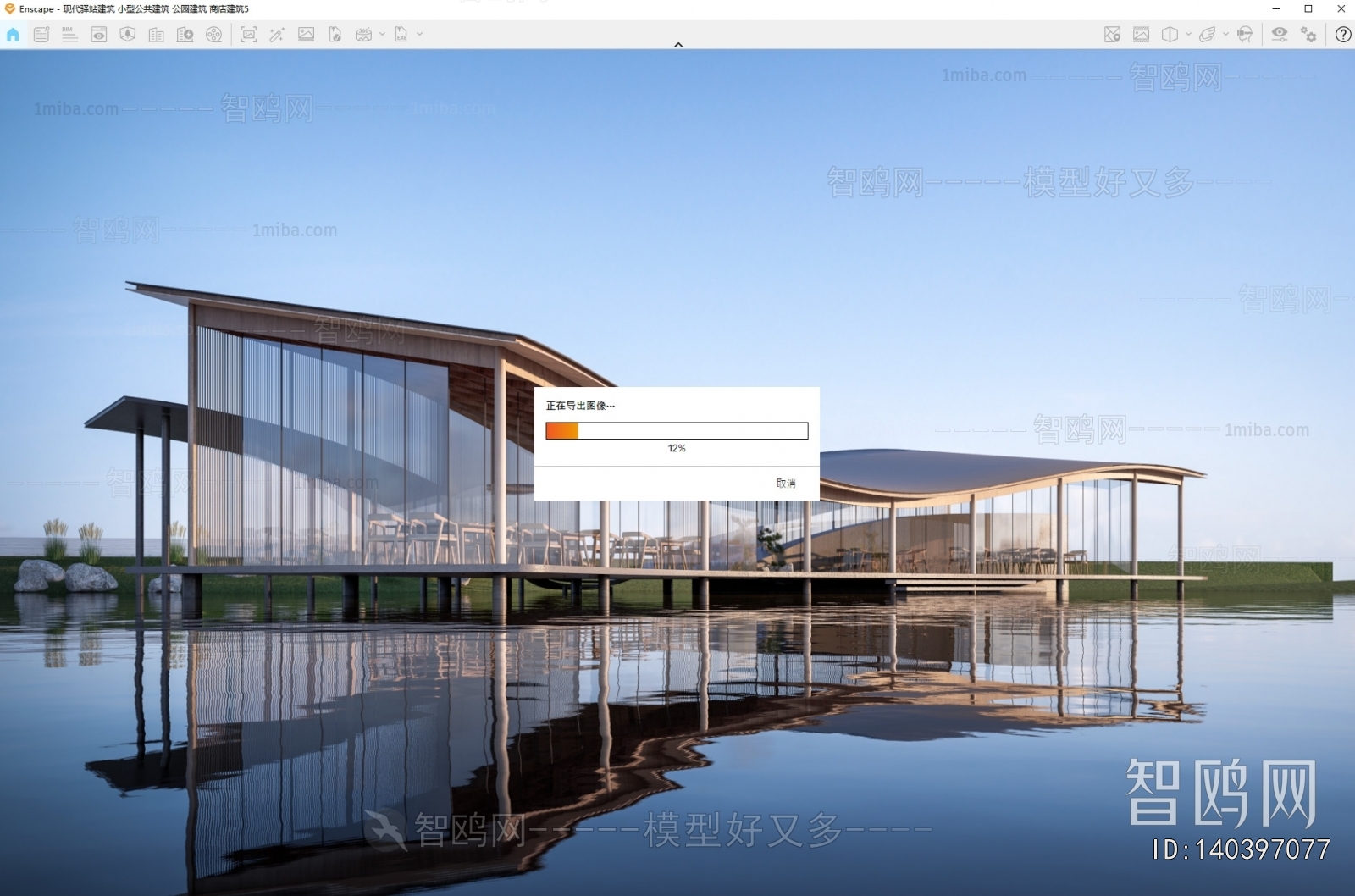Open the Manage Views window eye icon

pos(98,35)
